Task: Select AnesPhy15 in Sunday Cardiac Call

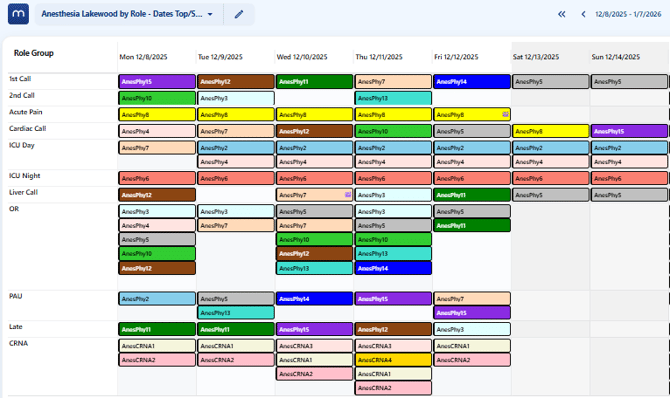Action: click(x=629, y=131)
